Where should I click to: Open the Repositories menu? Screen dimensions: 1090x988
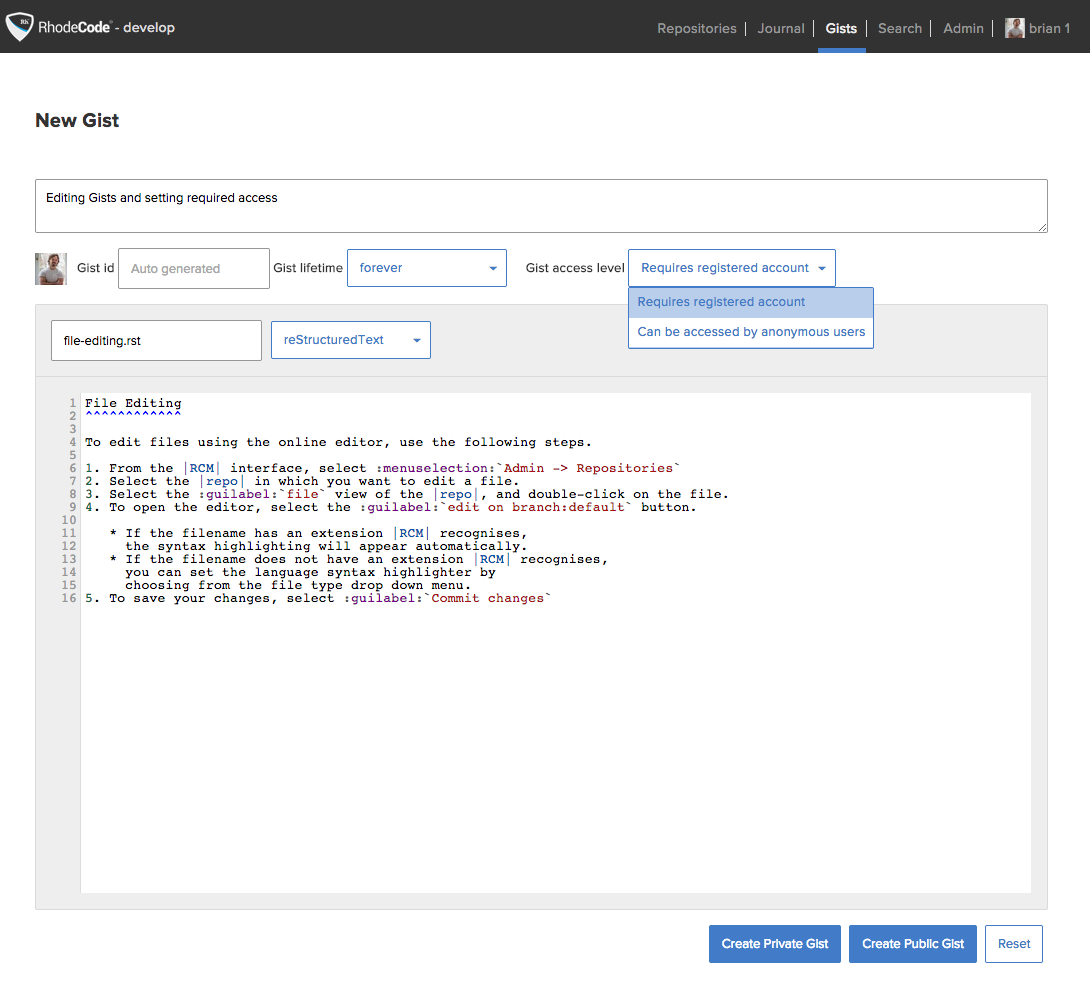(x=696, y=28)
